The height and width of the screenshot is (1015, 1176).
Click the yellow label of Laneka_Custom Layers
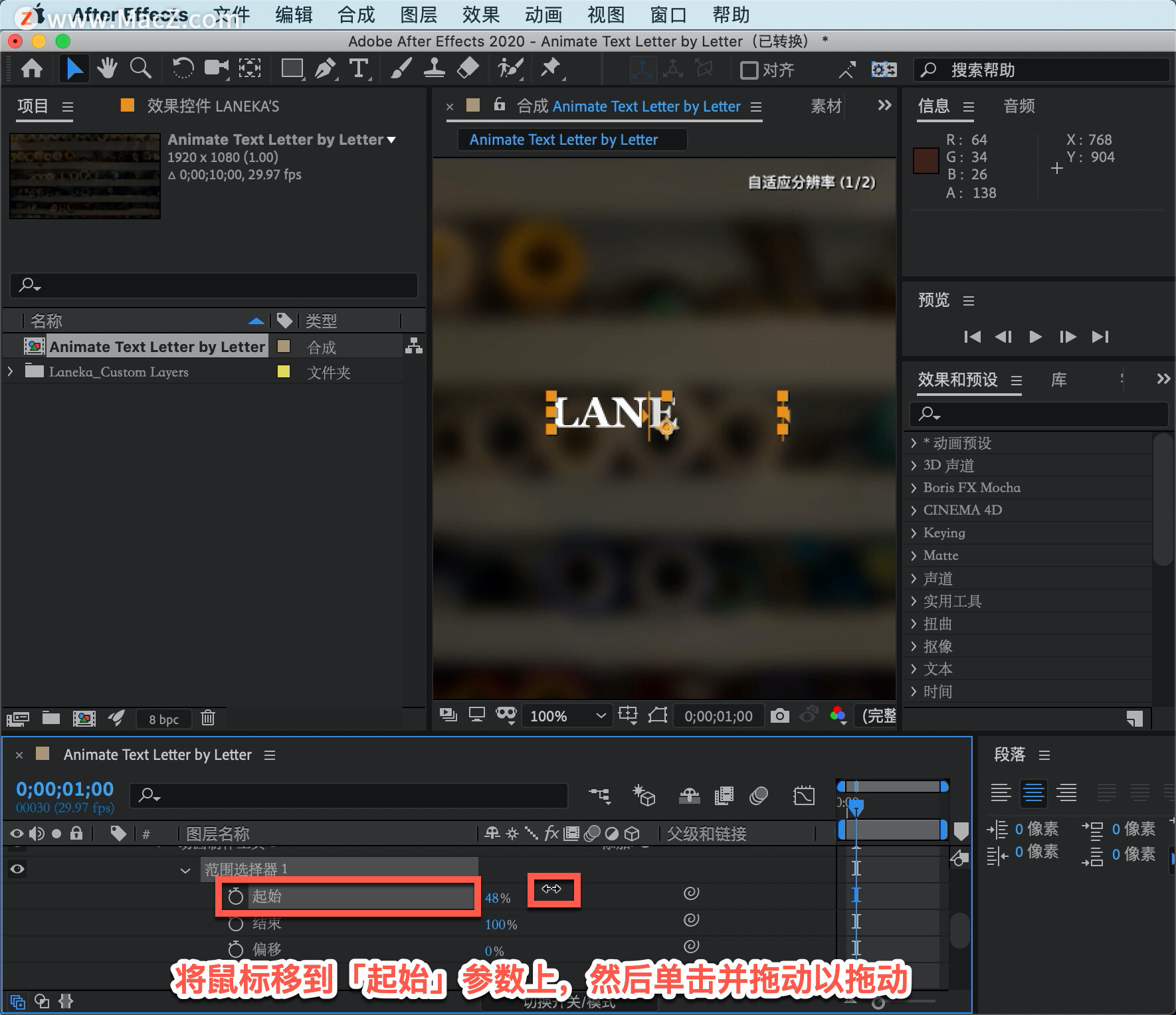pyautogui.click(x=284, y=371)
